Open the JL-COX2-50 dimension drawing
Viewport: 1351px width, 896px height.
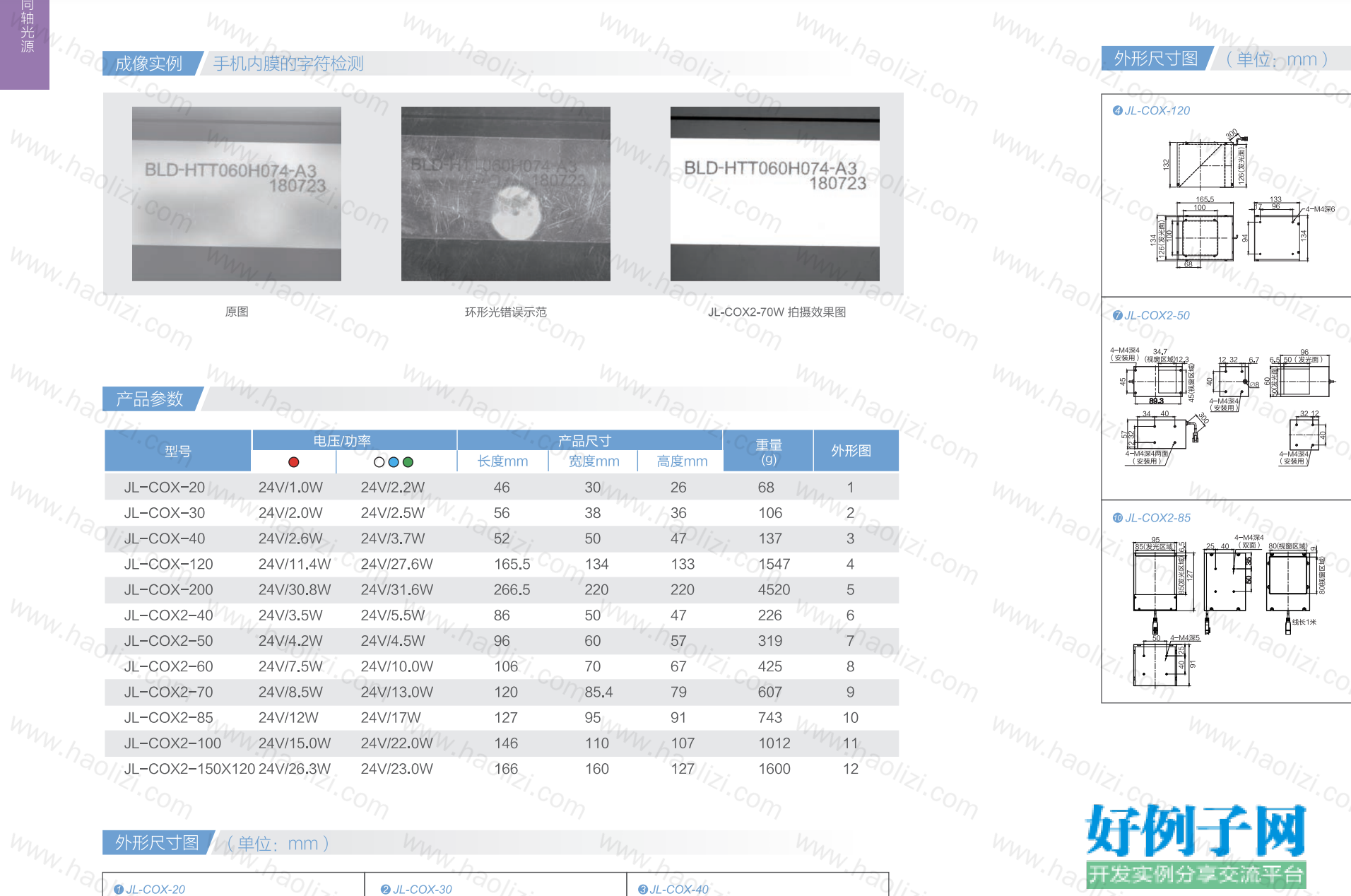1222,406
